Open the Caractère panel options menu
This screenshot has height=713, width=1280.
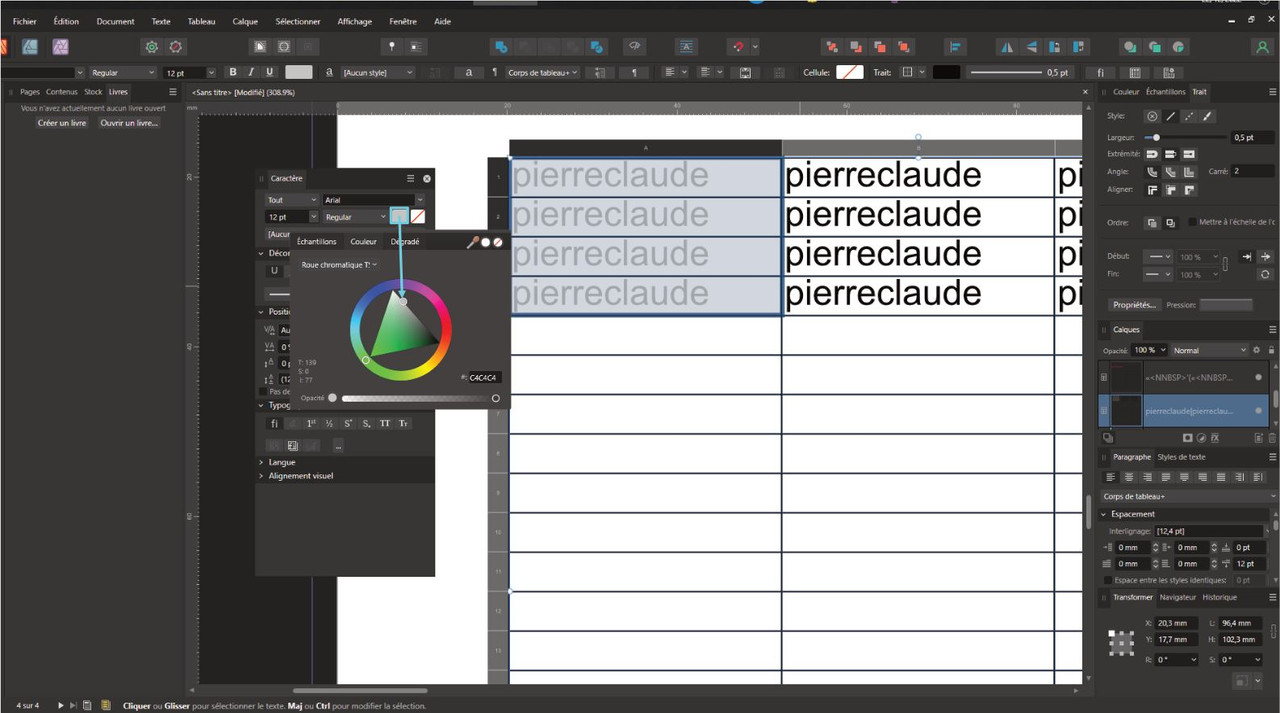(410, 178)
